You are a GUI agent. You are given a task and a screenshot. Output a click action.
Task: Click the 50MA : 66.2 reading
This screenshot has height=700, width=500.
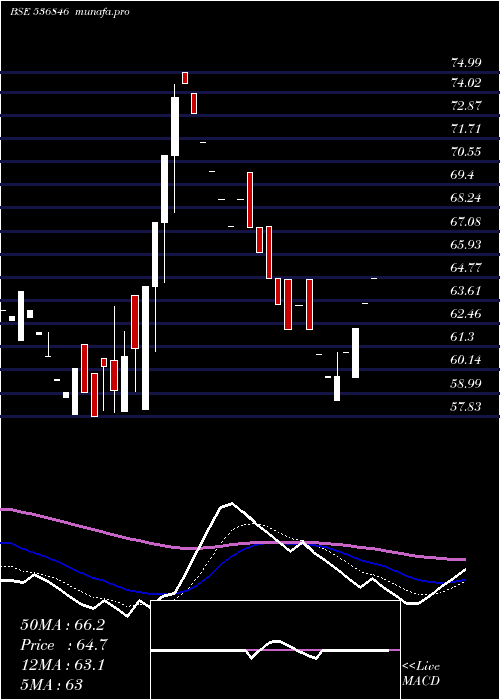pos(62,625)
